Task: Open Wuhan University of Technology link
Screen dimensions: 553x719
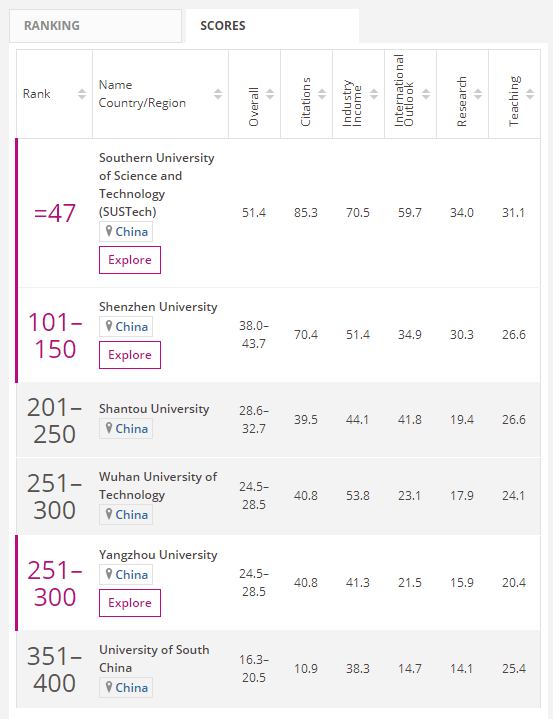Action: click(158, 486)
